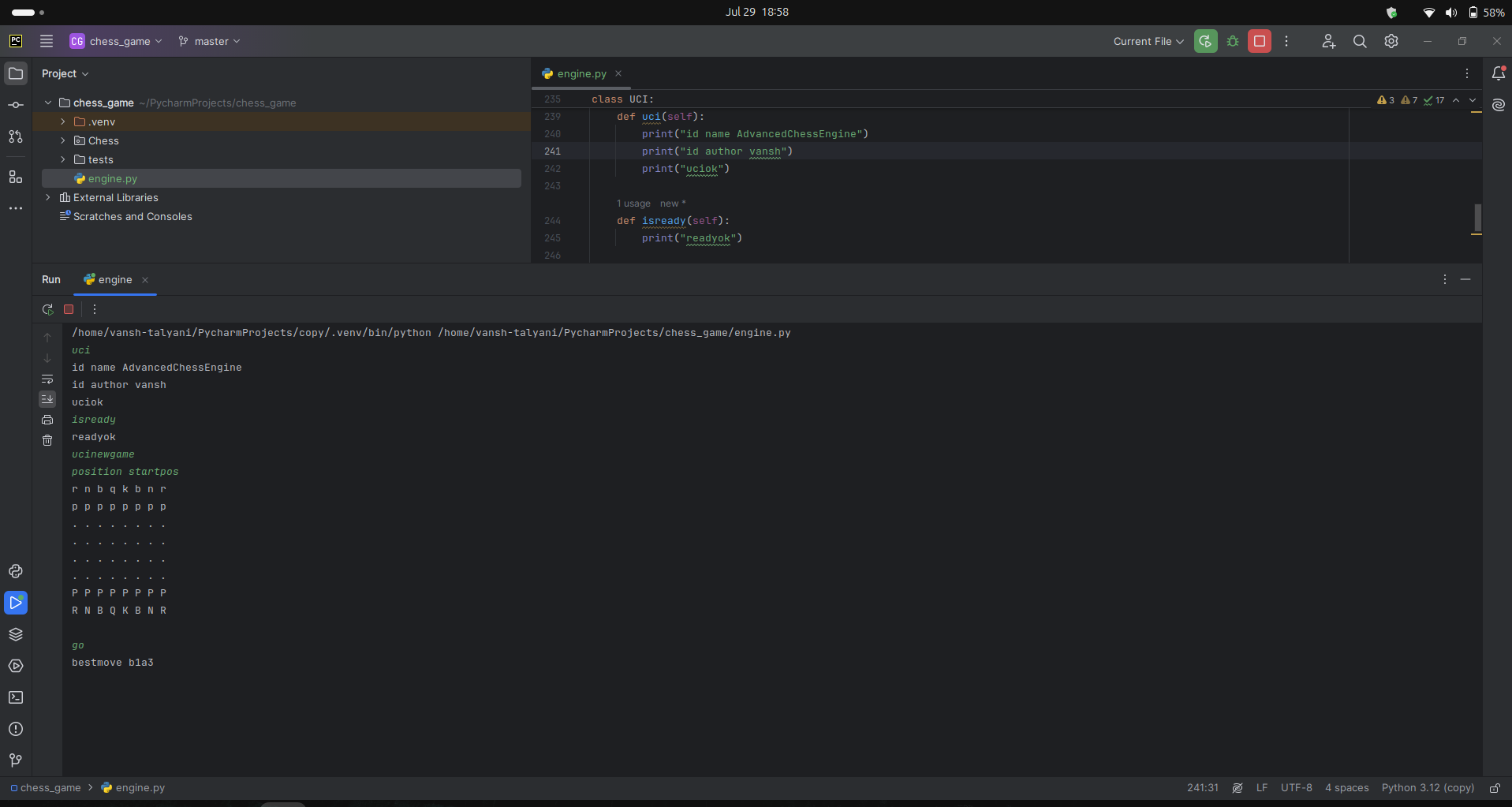
Task: Click Python 3.12 (copy) interpreter selector
Action: tap(1428, 788)
